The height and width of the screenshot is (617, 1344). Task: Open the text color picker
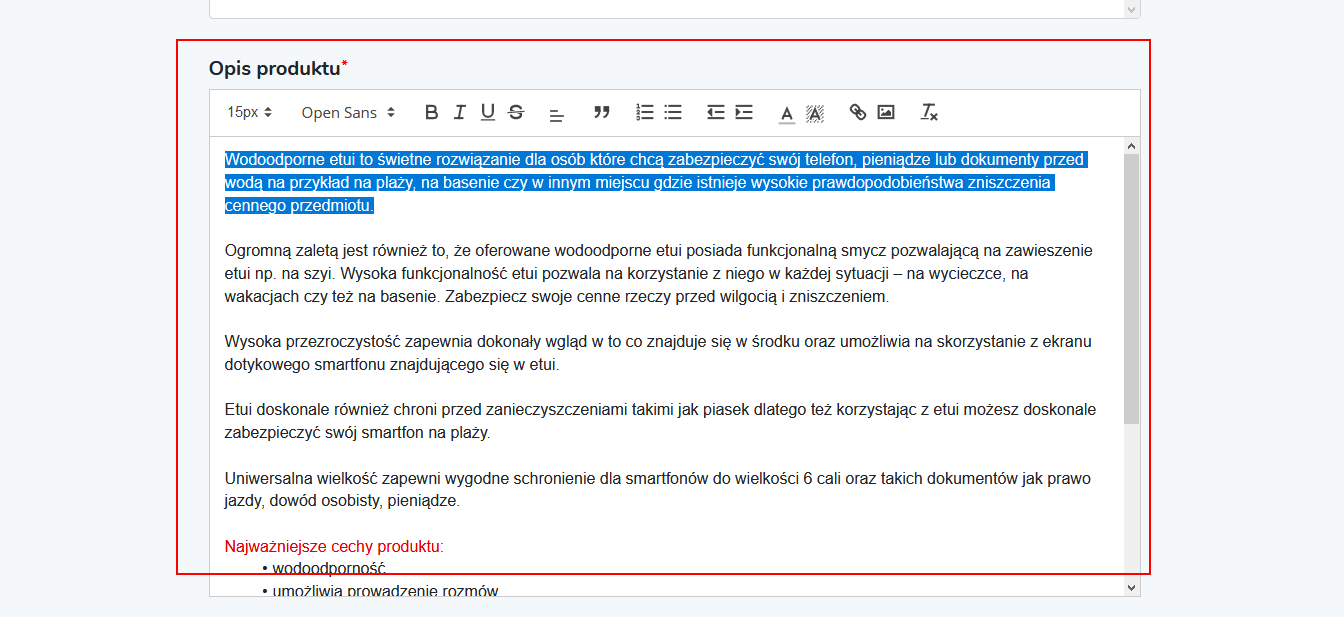(787, 113)
